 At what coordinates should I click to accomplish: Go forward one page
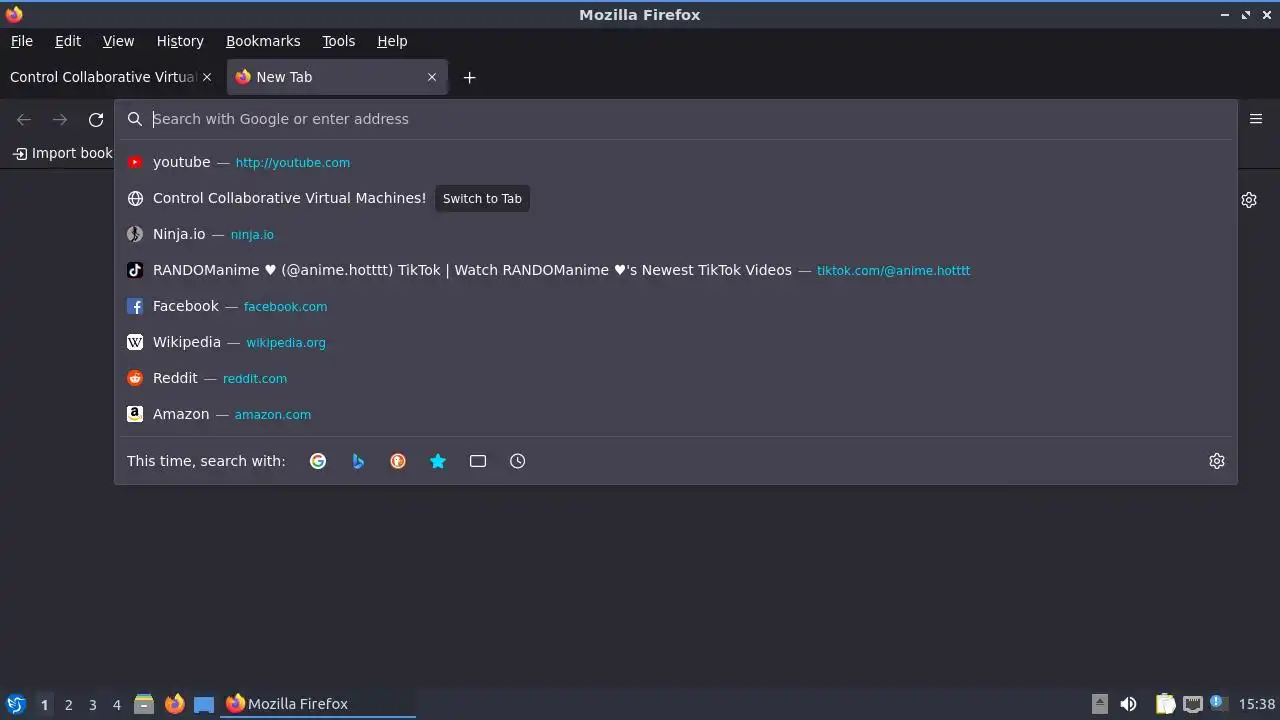point(60,120)
